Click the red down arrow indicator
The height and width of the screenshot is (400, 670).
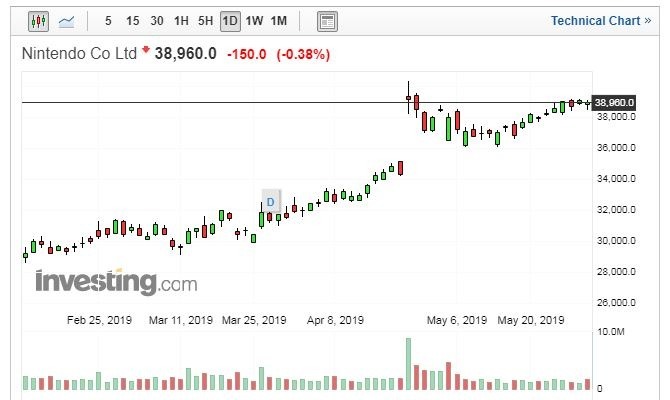(146, 50)
